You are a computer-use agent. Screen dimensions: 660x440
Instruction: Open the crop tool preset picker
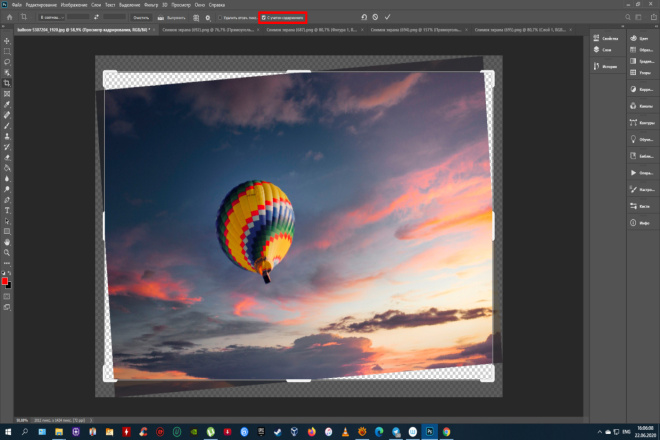[24, 17]
